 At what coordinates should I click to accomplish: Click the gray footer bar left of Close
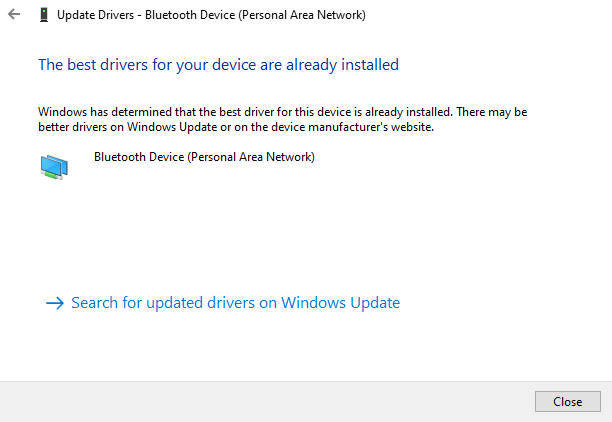(267, 402)
